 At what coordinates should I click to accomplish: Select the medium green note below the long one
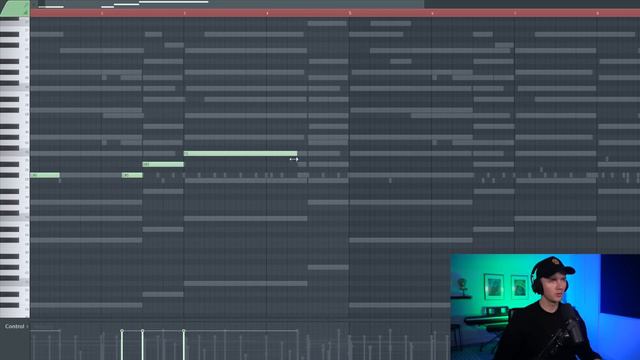point(163,164)
